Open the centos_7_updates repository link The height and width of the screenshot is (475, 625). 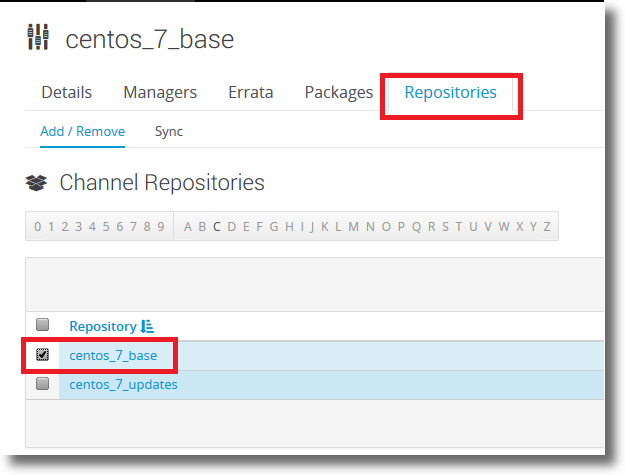tap(124, 385)
